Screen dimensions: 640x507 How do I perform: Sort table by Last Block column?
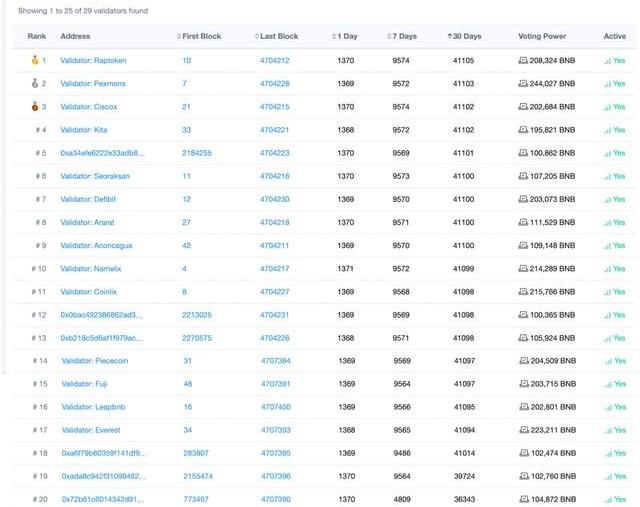(x=280, y=36)
